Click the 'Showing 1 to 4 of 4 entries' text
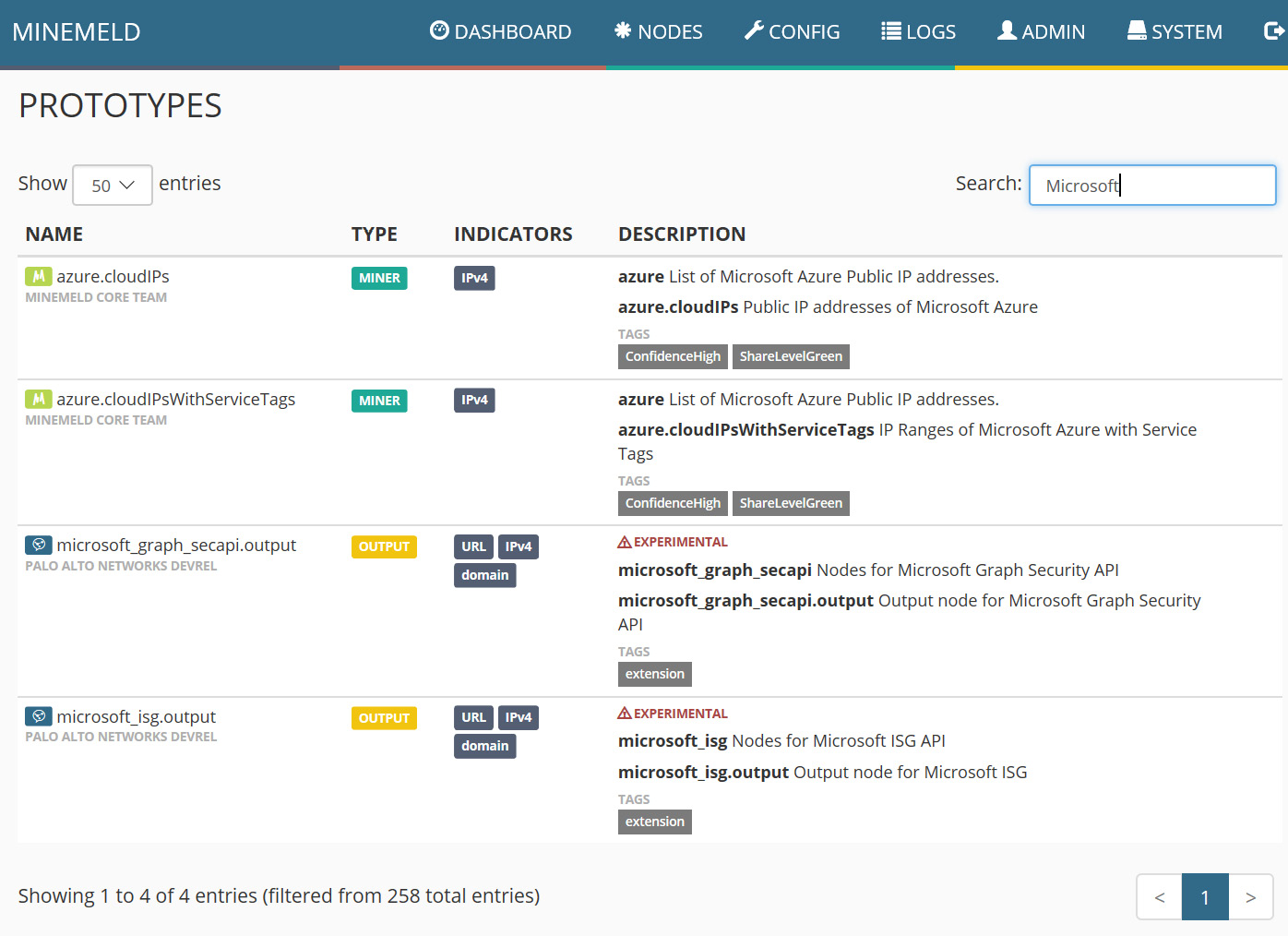1288x936 pixels. [x=137, y=895]
